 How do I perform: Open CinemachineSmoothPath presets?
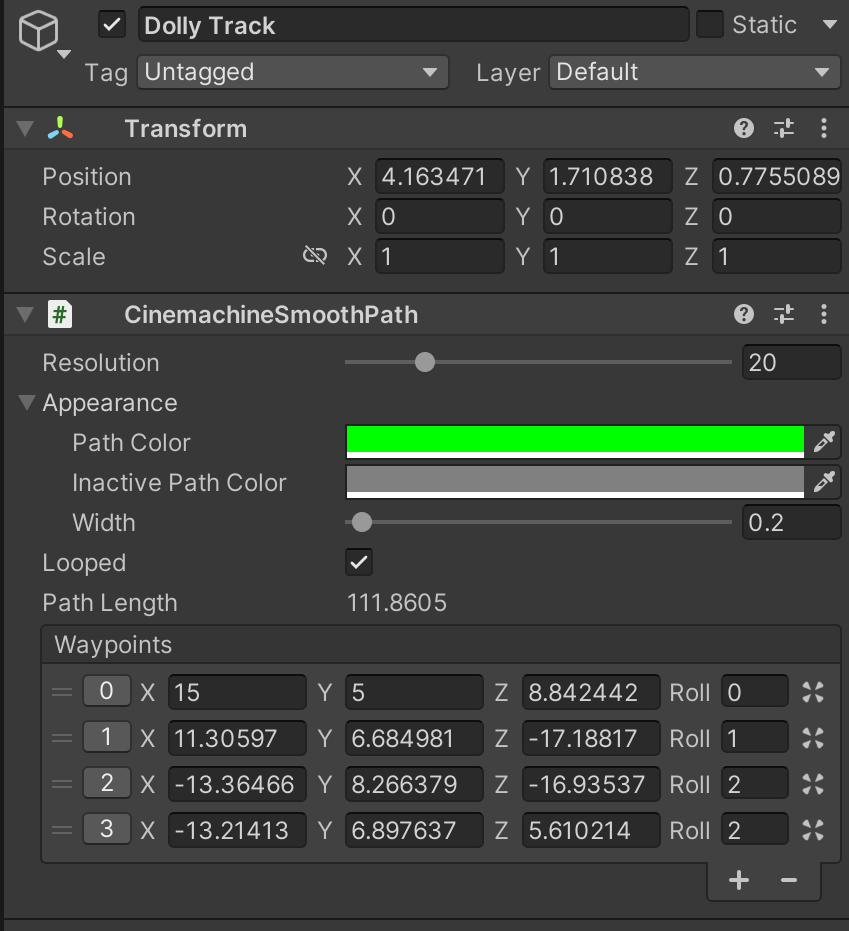[x=784, y=314]
